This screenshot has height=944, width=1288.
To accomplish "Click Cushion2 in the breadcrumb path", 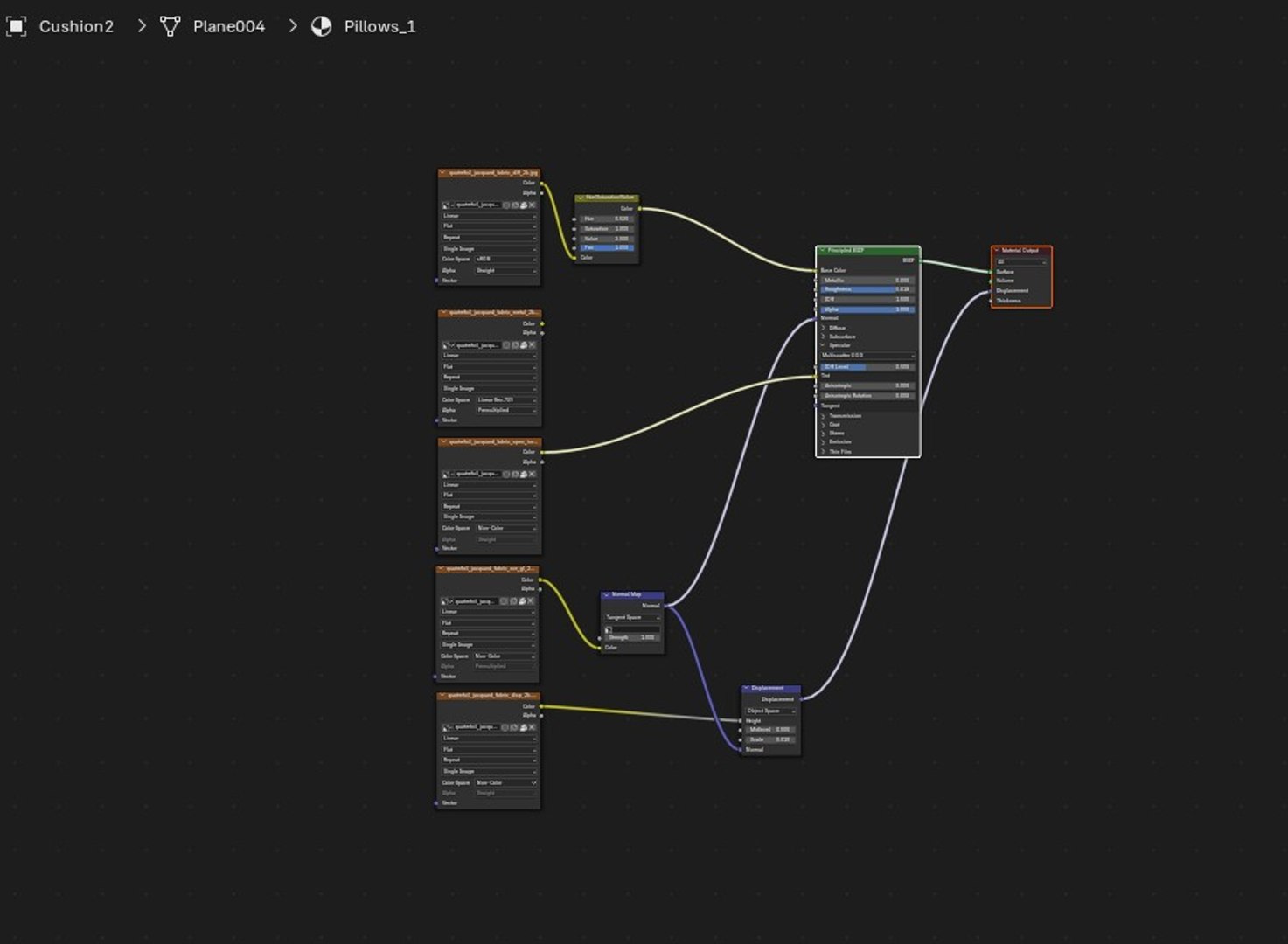I will tap(76, 26).
